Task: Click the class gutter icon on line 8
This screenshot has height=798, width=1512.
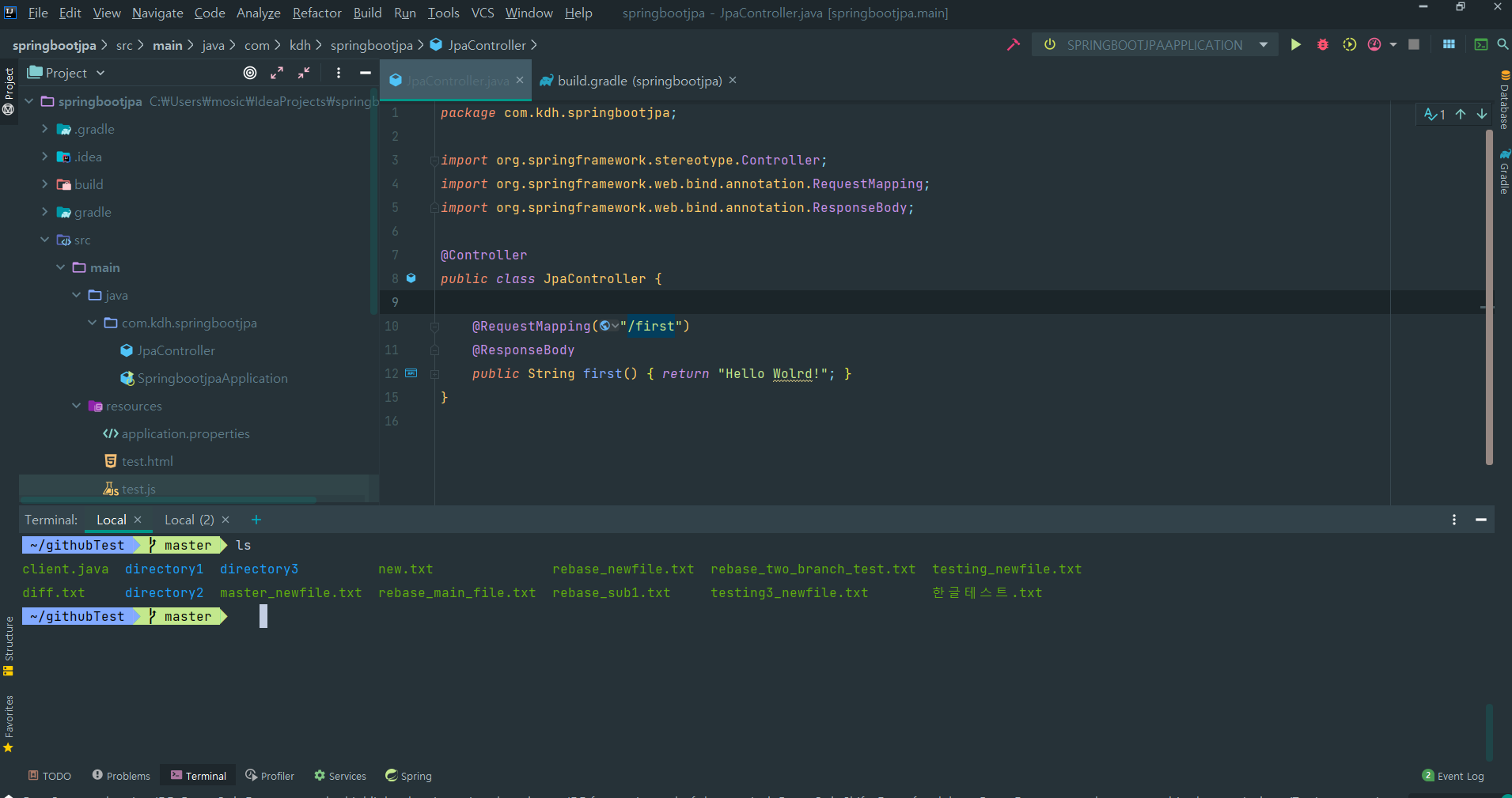Action: click(x=411, y=278)
